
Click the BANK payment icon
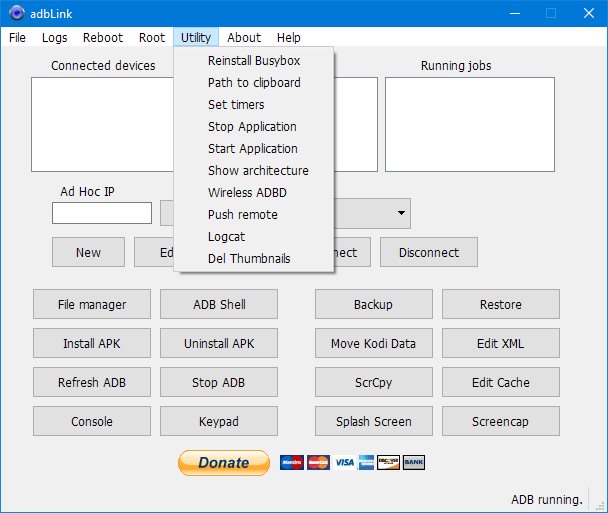point(414,462)
